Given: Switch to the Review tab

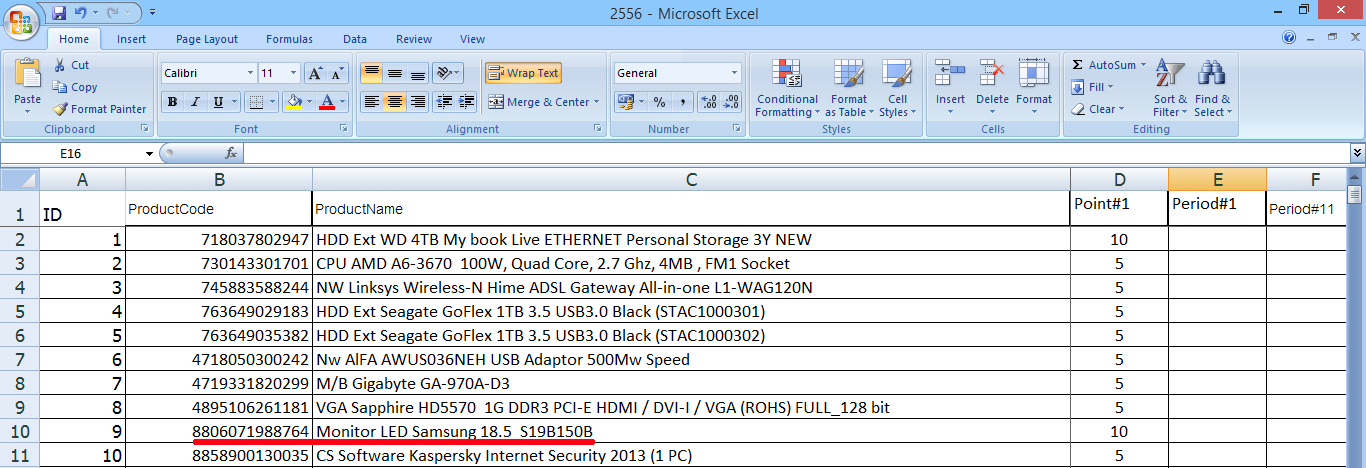Looking at the screenshot, I should pyautogui.click(x=414, y=39).
